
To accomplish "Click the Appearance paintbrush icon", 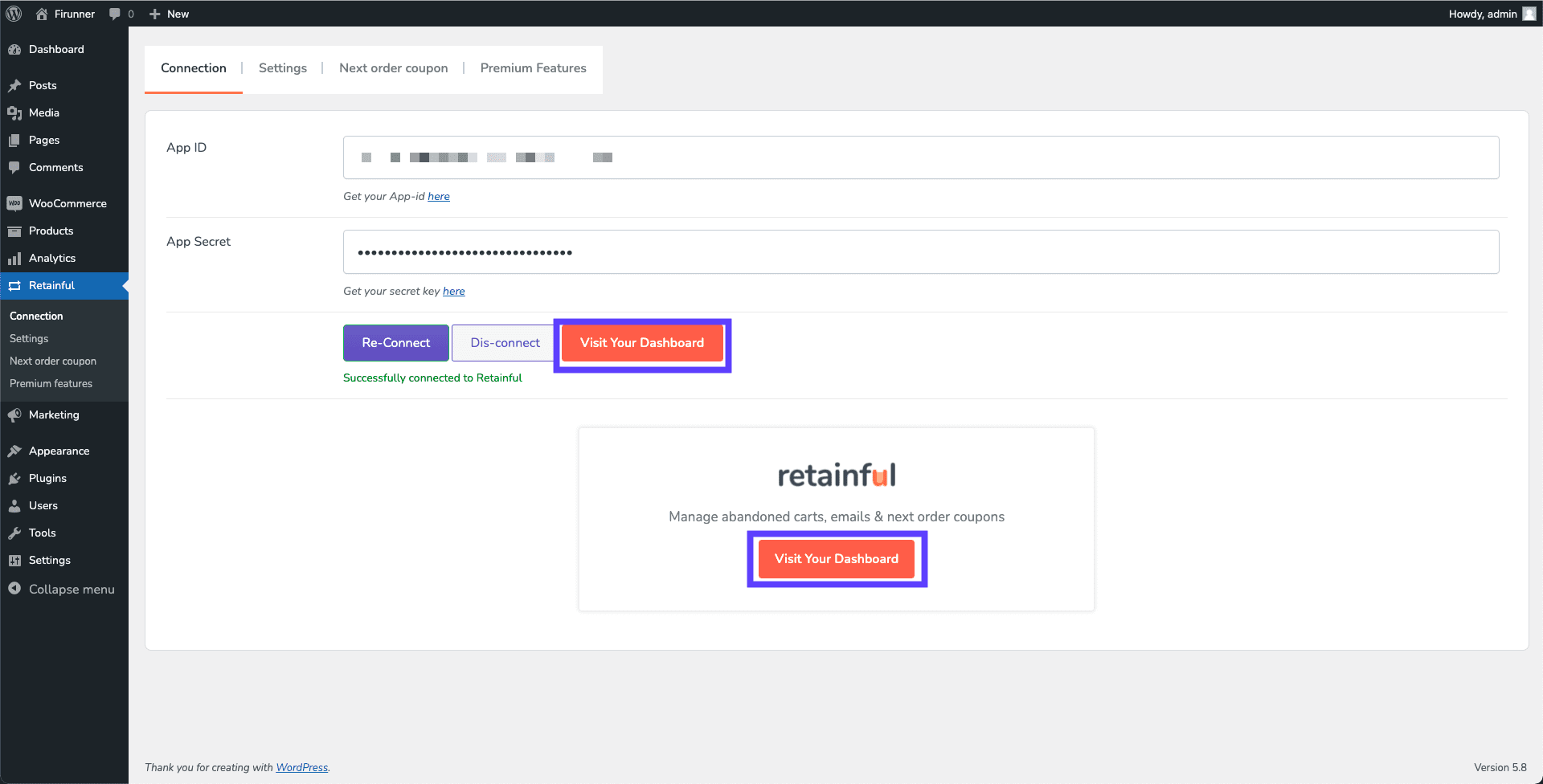I will click(x=14, y=451).
